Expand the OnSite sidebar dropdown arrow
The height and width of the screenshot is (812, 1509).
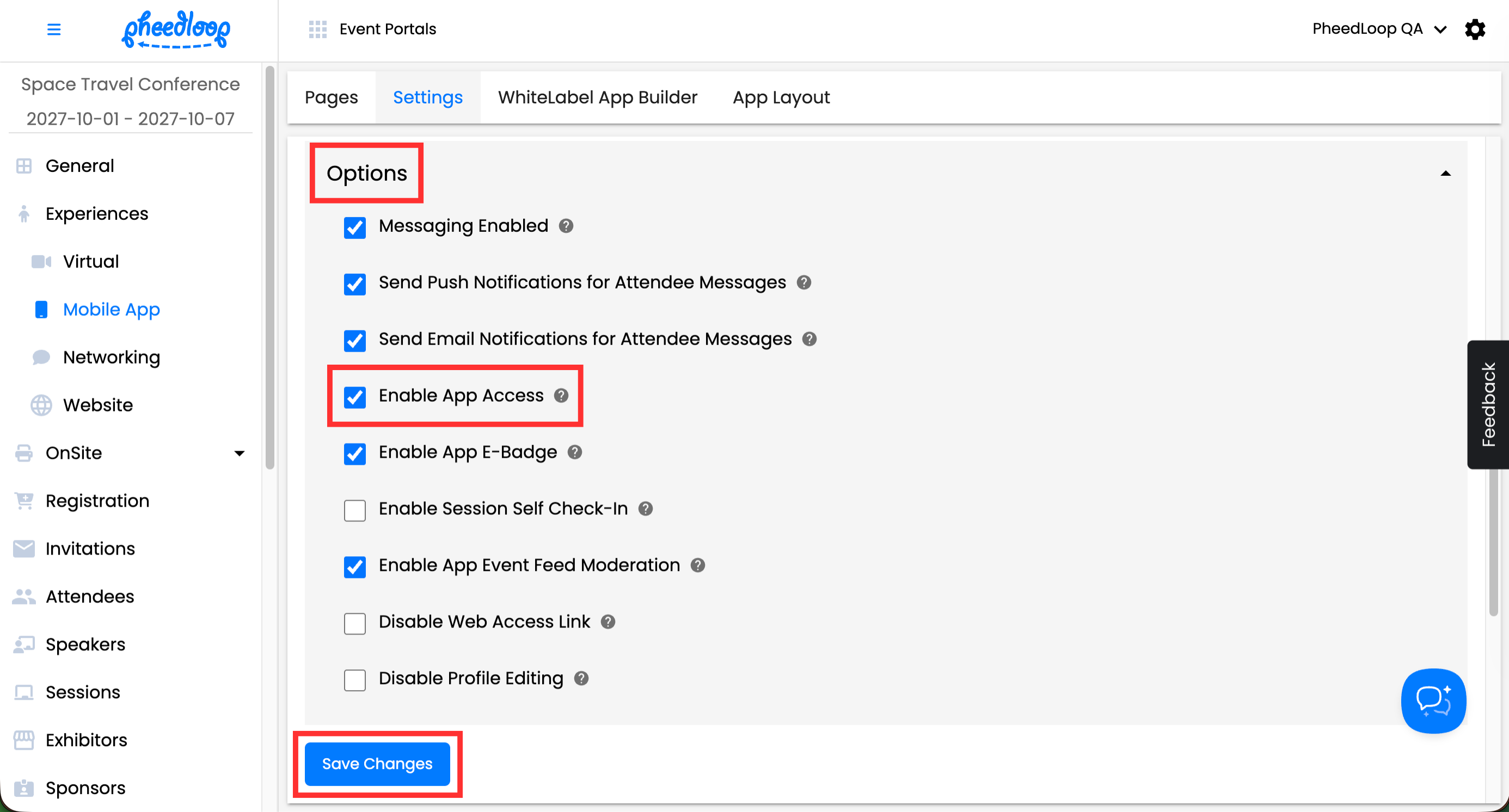tap(239, 453)
